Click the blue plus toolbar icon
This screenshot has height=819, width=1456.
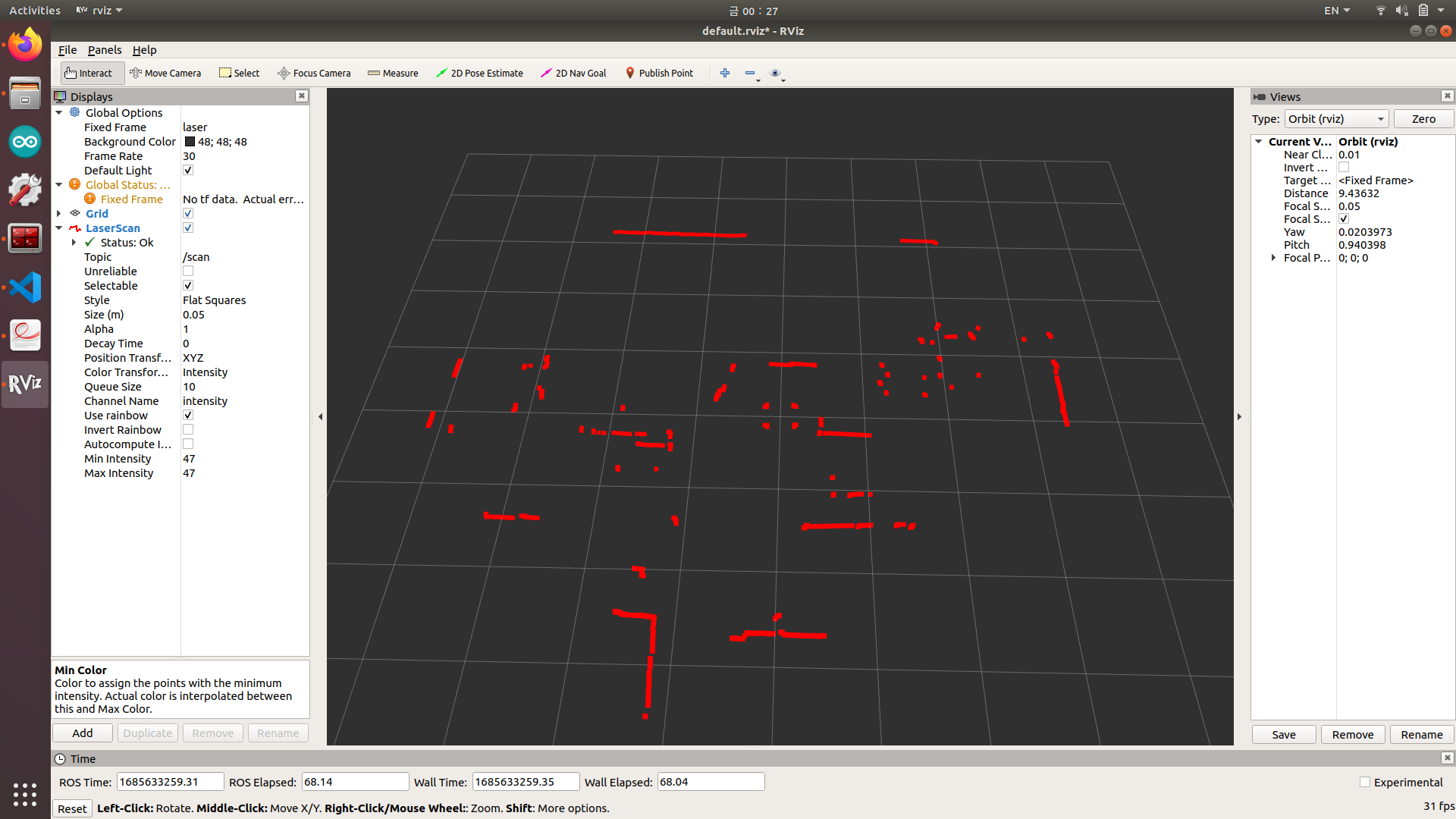(725, 73)
